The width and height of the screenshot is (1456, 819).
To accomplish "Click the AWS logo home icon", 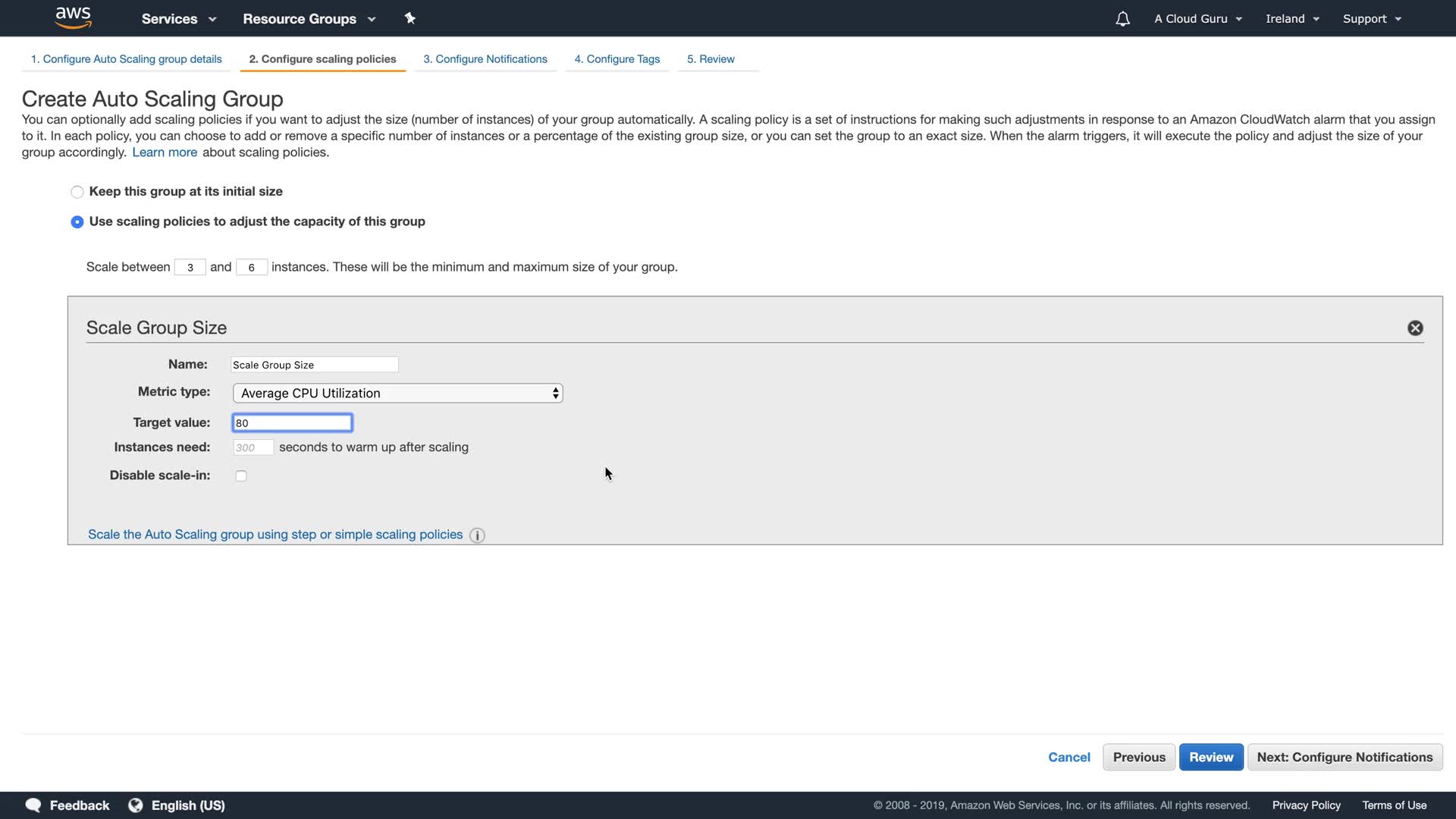I will [x=74, y=17].
